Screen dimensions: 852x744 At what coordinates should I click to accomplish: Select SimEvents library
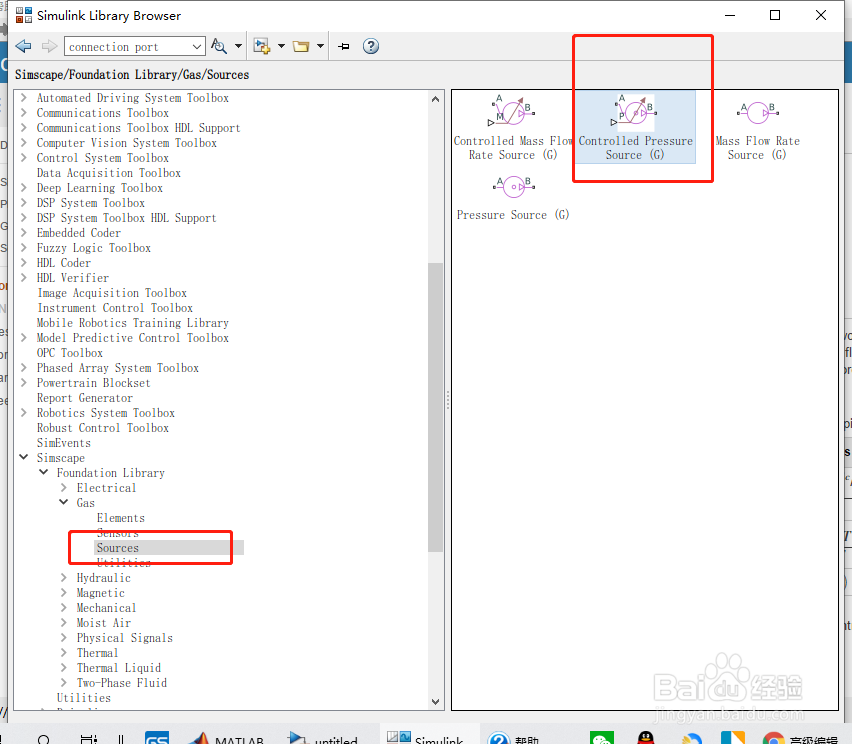[x=64, y=443]
